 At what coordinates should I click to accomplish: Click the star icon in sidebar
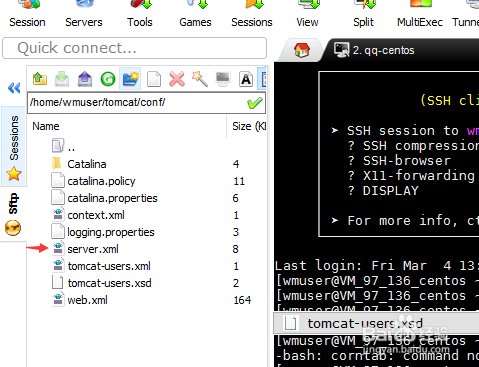click(x=14, y=174)
